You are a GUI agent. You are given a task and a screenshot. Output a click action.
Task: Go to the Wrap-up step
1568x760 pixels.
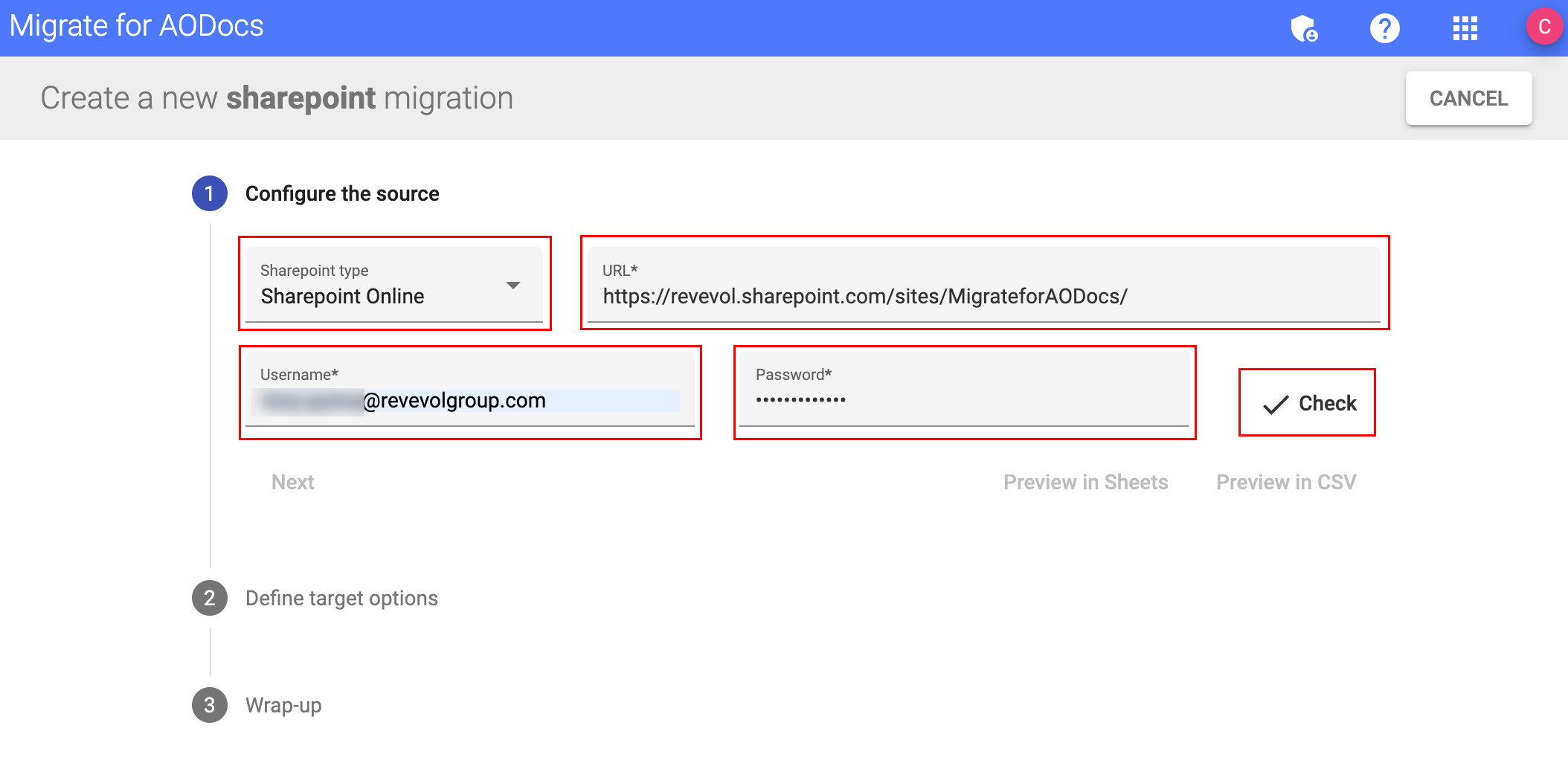tap(283, 706)
